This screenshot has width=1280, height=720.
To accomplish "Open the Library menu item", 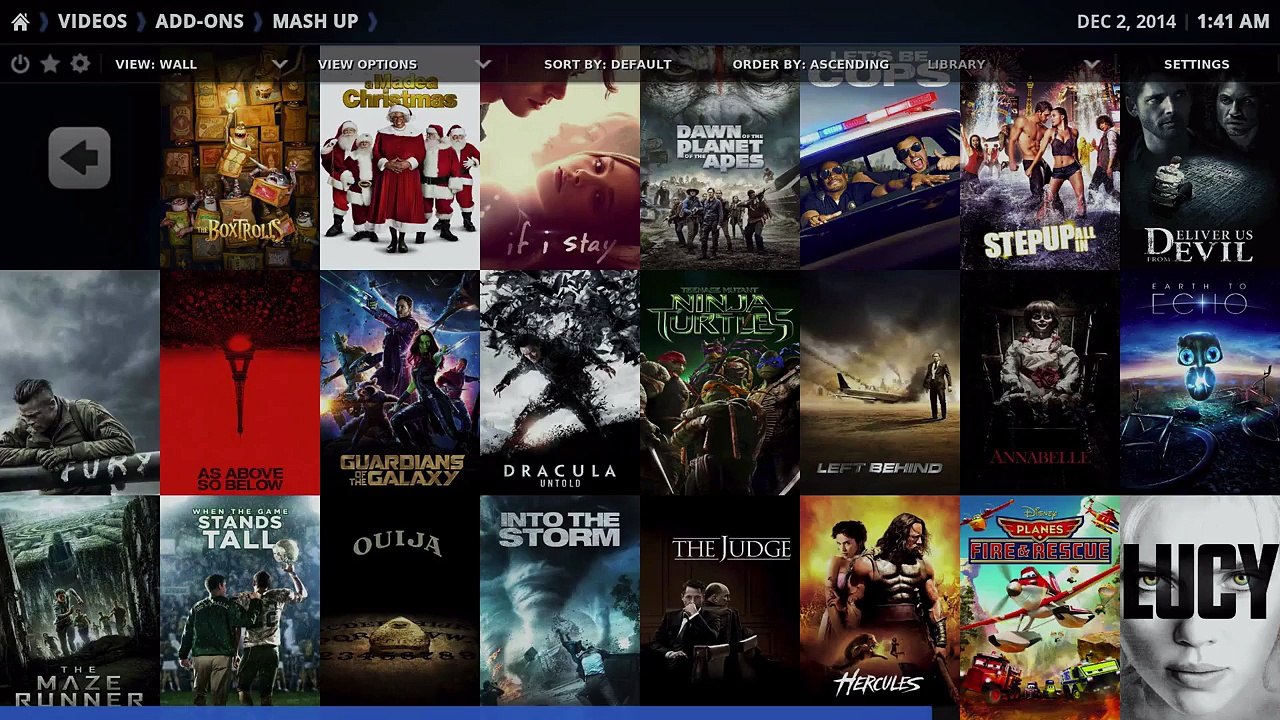I will click(x=956, y=64).
